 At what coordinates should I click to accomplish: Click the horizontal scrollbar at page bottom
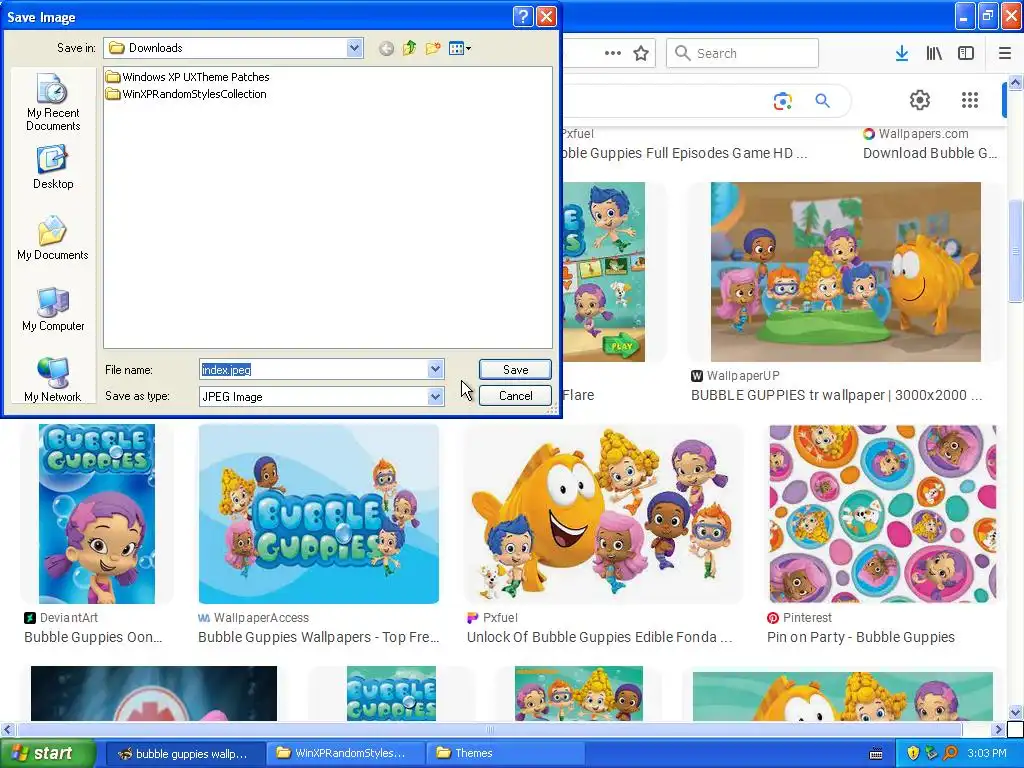[488, 729]
